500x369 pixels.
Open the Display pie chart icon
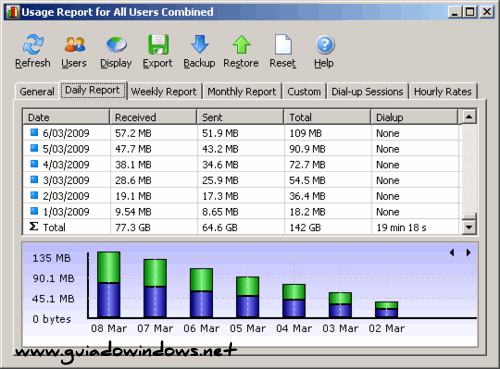click(x=116, y=45)
